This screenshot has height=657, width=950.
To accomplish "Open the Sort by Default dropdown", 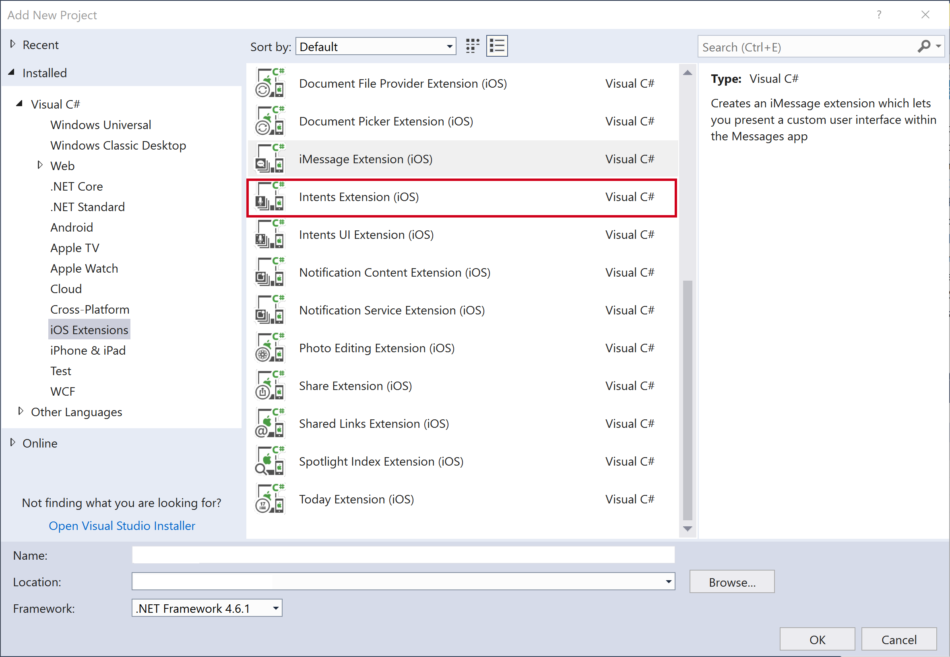I will click(376, 47).
